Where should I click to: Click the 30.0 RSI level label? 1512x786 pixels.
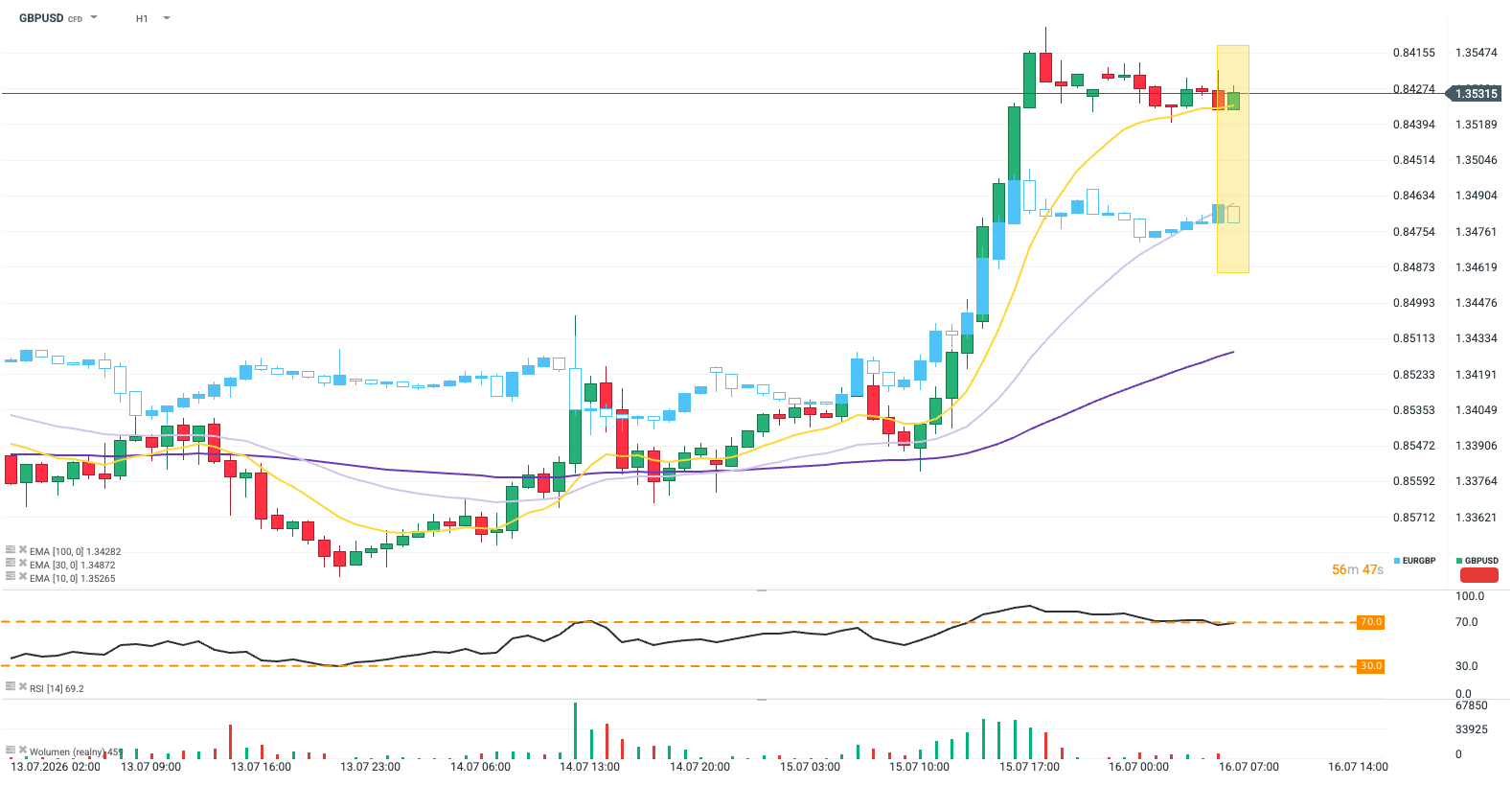1371,666
